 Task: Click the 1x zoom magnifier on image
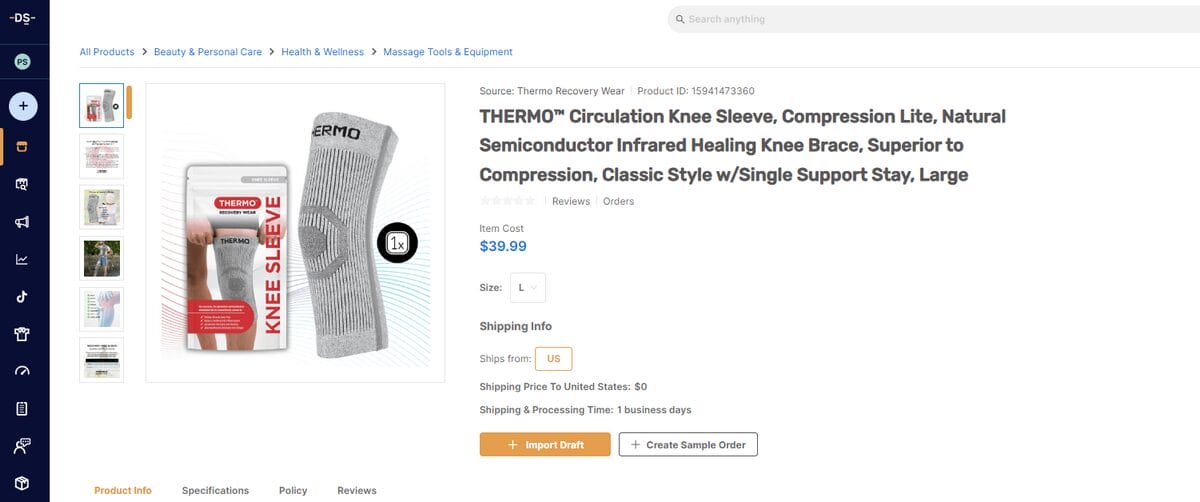click(397, 243)
